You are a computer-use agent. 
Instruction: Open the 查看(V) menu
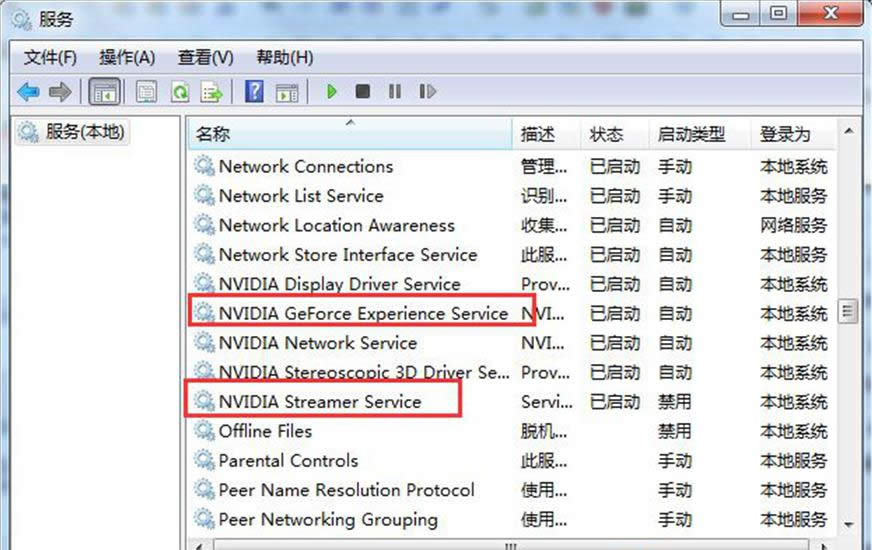click(205, 57)
